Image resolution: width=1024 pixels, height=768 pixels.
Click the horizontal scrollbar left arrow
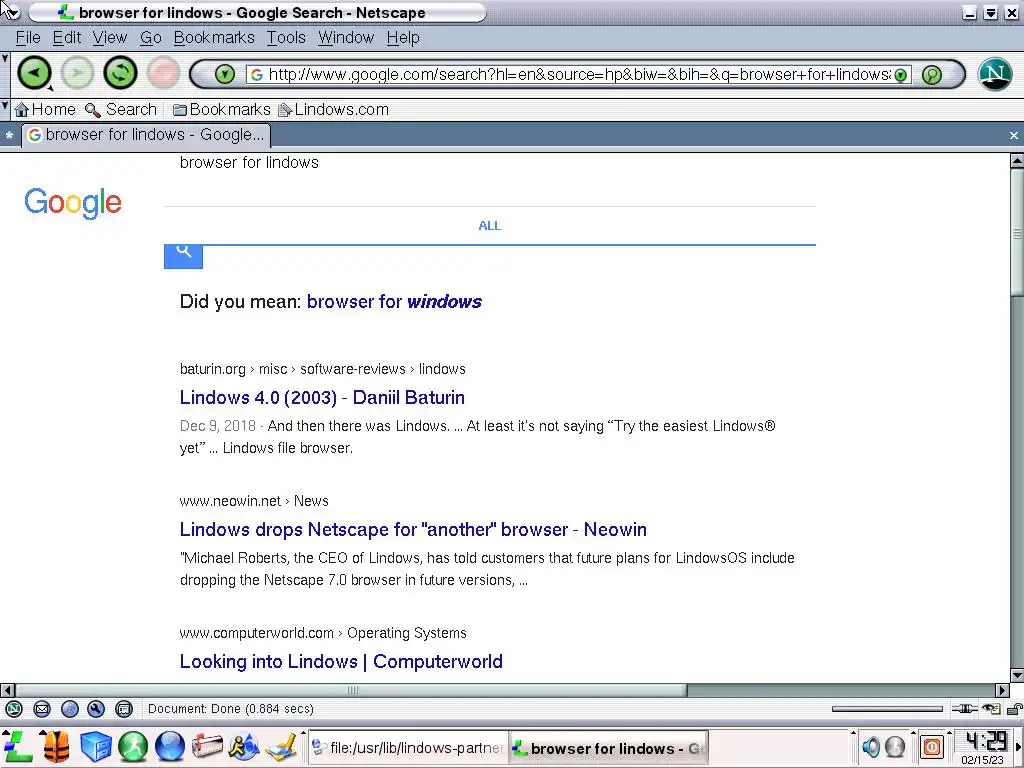(7, 690)
